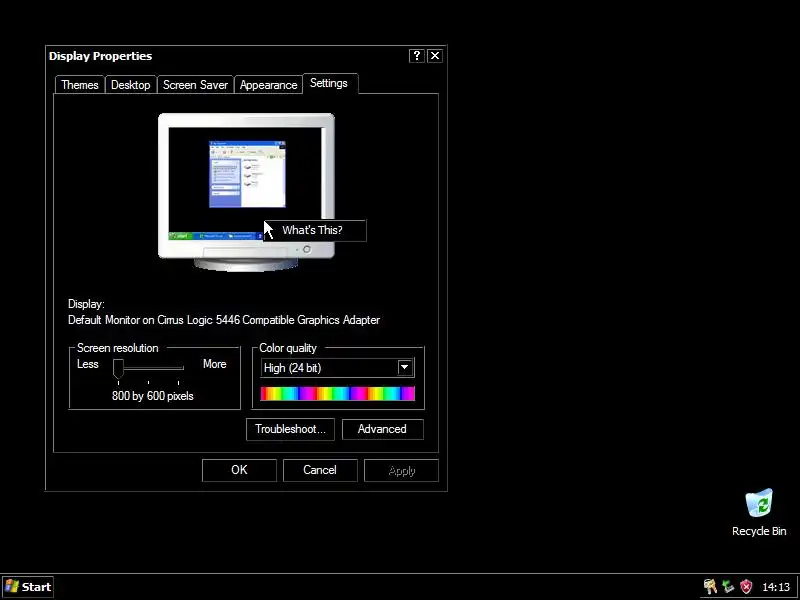This screenshot has height=600, width=800.
Task: Click the 'Less' resolution label
Action: 88,364
